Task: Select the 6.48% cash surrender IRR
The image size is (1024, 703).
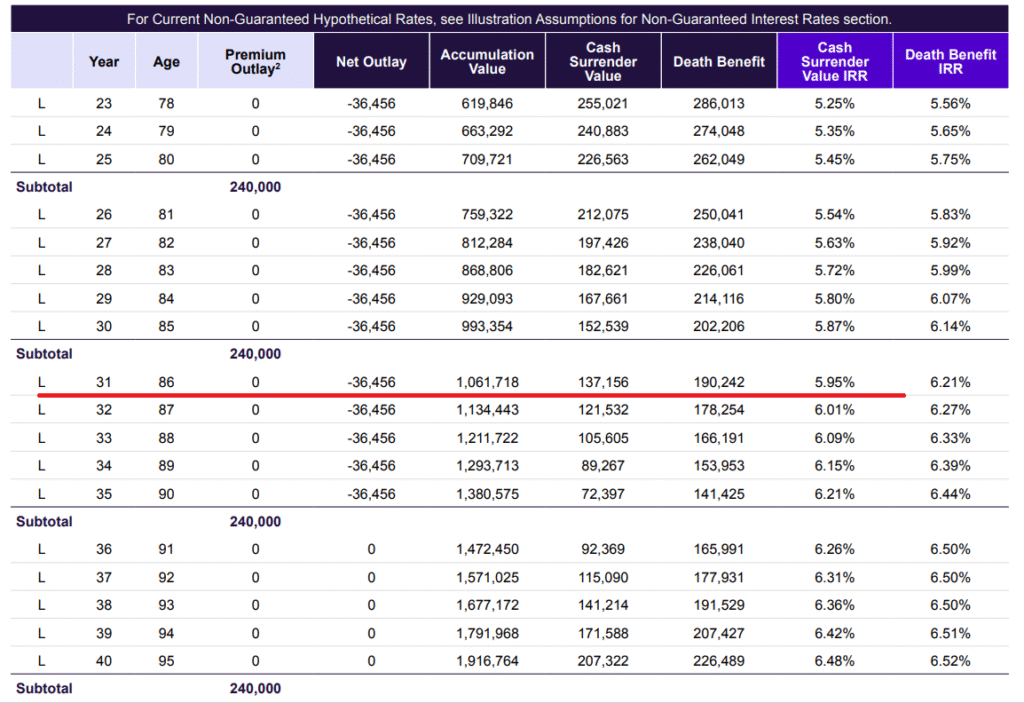Action: (x=835, y=661)
